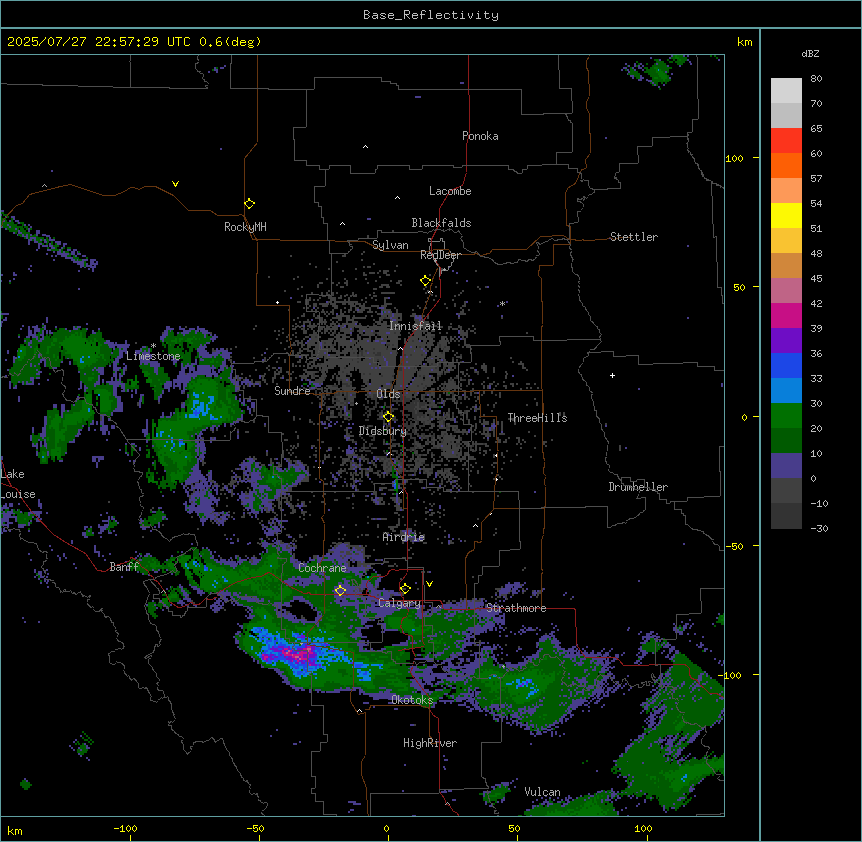Select the purple 36-39 dBZ legend swatch
This screenshot has width=862, height=842.
point(786,340)
